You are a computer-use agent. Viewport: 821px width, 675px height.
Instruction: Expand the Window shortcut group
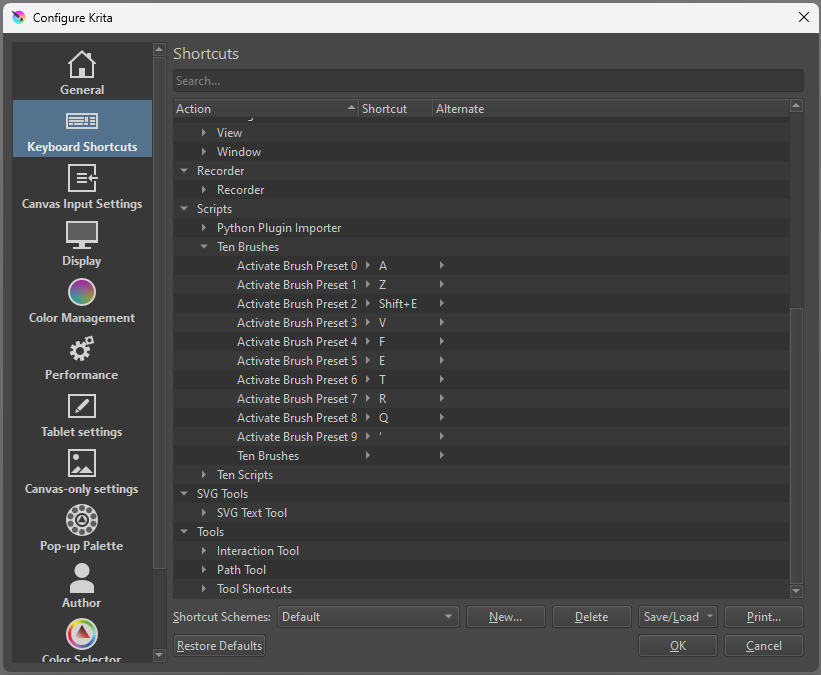tap(204, 152)
